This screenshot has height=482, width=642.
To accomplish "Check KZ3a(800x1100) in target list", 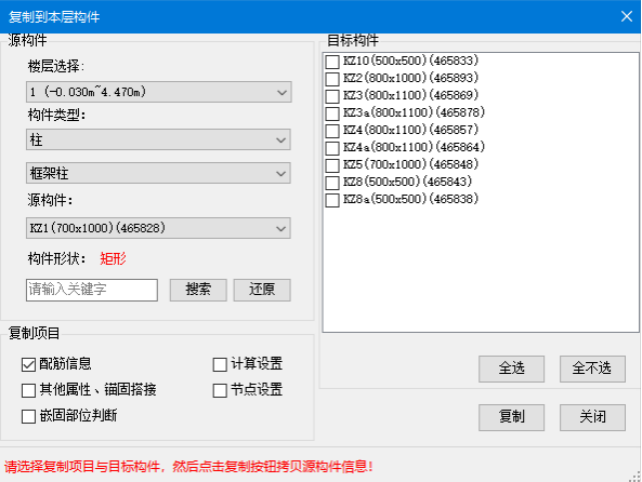I will pos(332,113).
